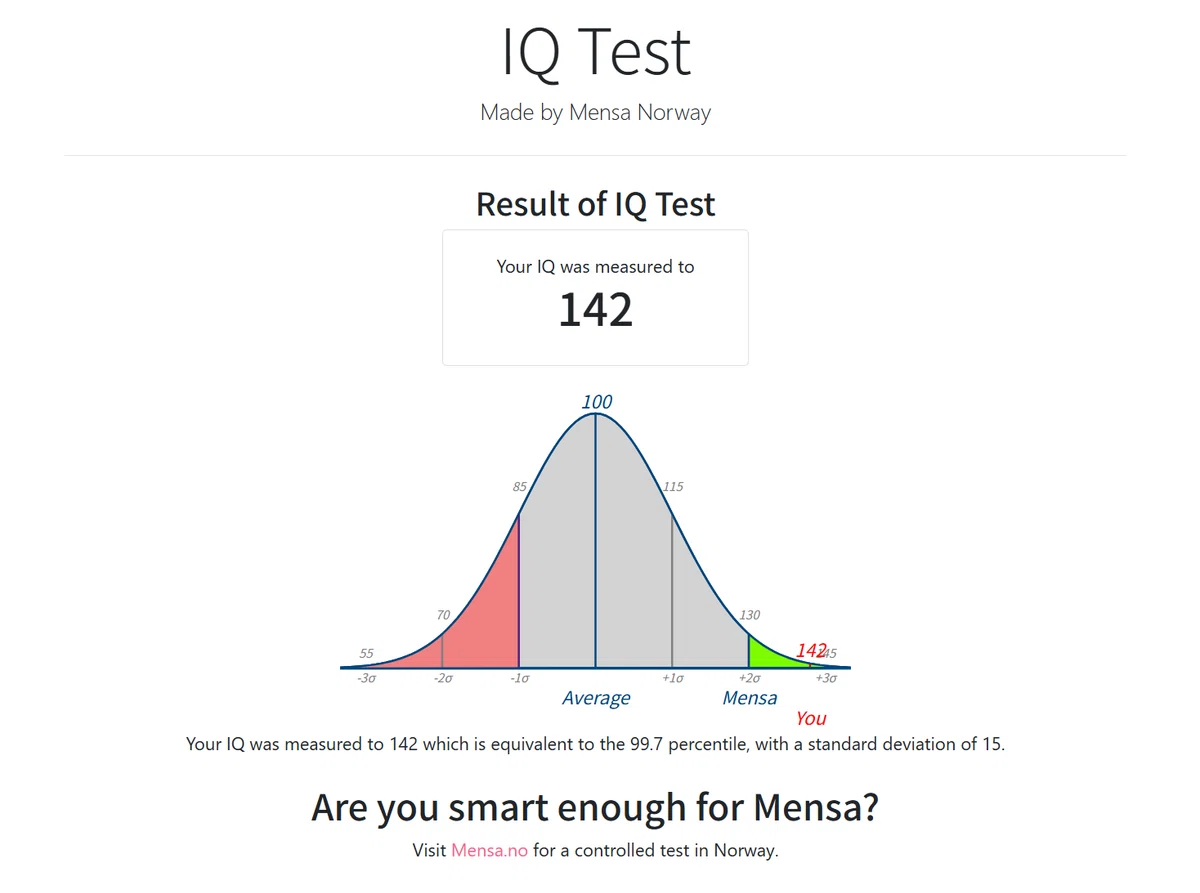Click the large 142 score number
This screenshot has width=1200, height=893.
coord(596,309)
